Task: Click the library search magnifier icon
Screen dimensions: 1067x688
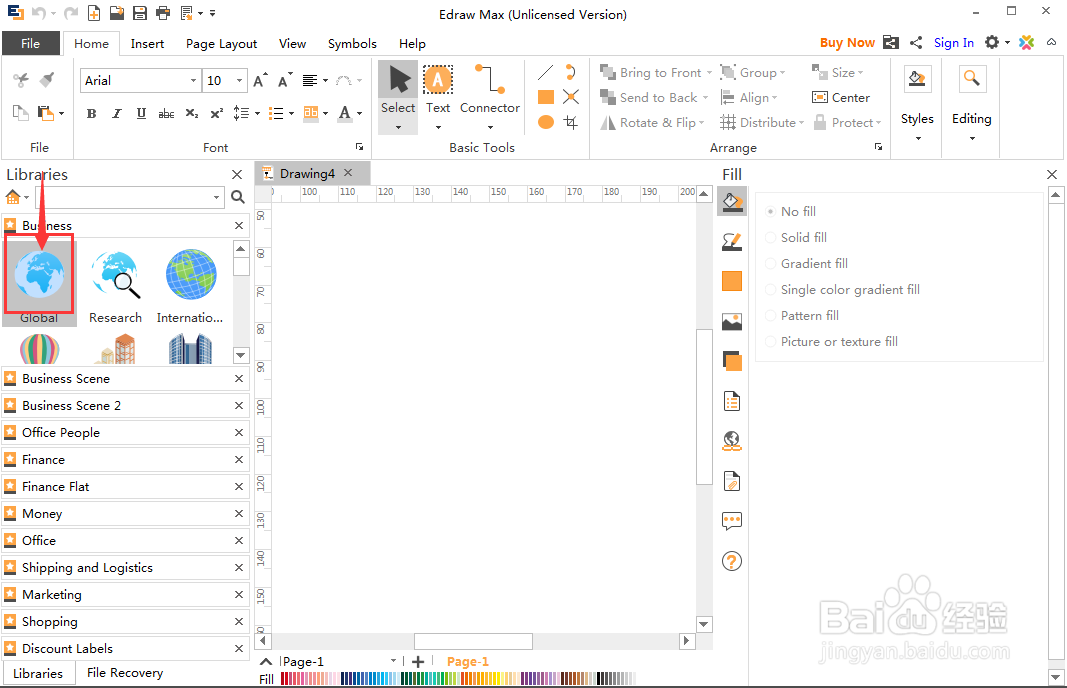Action: tap(237, 197)
